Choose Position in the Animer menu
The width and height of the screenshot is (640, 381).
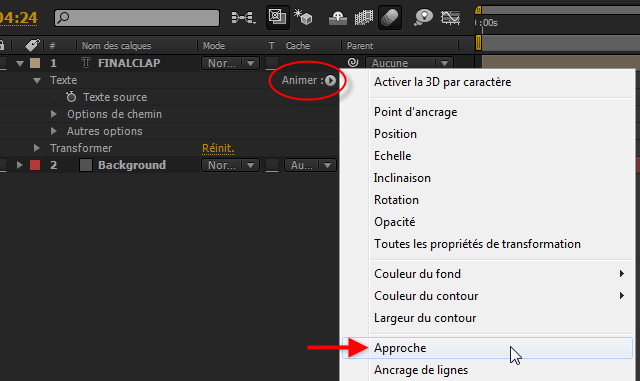click(395, 134)
